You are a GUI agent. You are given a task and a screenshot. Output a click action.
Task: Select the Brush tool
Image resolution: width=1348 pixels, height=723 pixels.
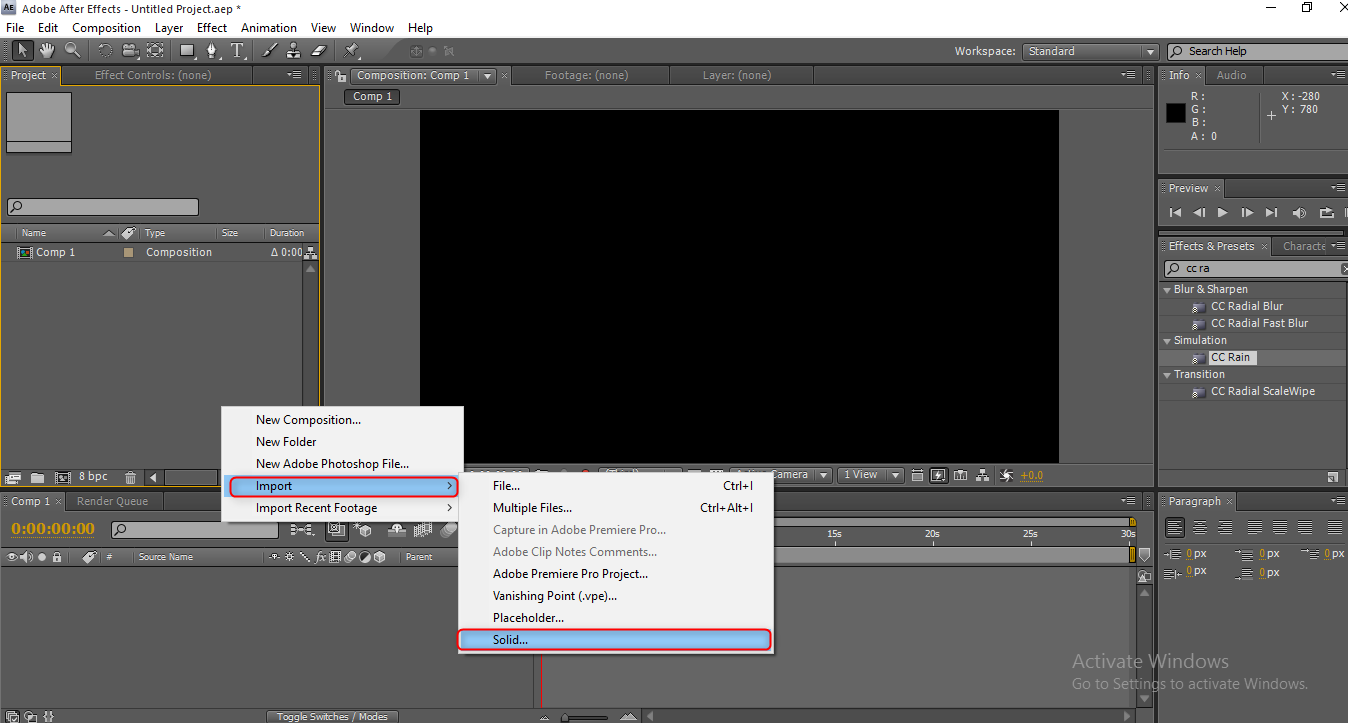[270, 50]
